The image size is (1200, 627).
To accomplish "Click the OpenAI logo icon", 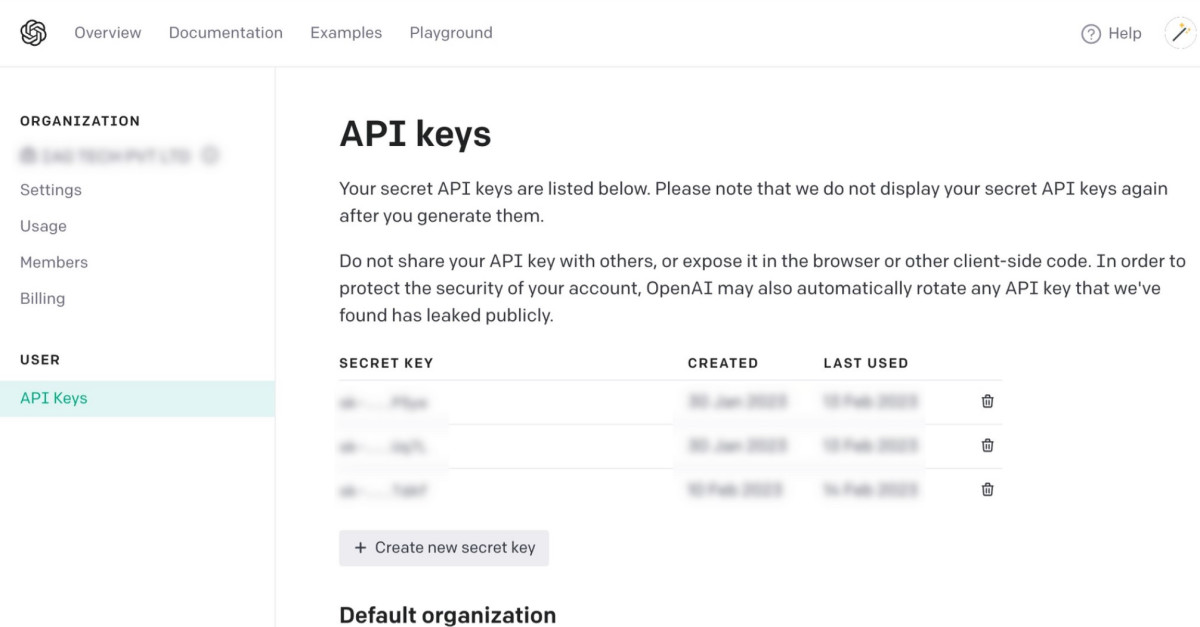I will coord(33,33).
